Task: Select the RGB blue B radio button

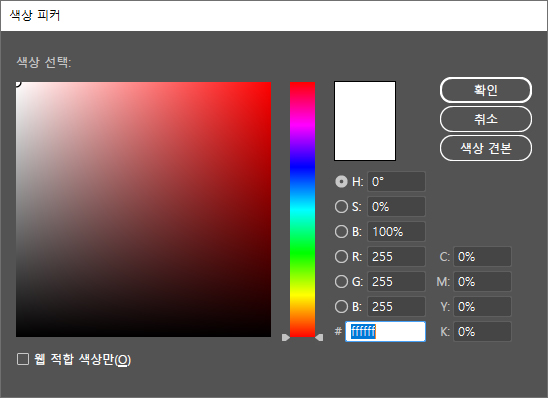Action: [x=341, y=306]
